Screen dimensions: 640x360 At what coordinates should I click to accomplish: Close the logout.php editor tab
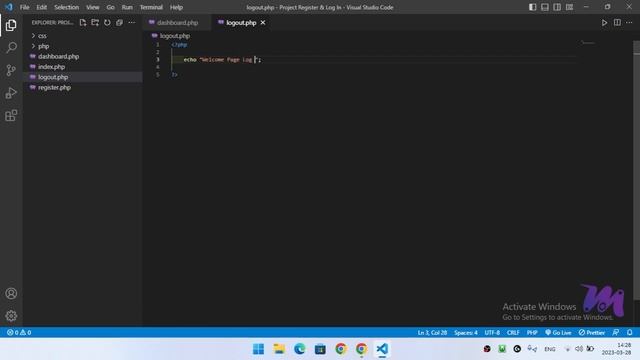click(x=263, y=23)
